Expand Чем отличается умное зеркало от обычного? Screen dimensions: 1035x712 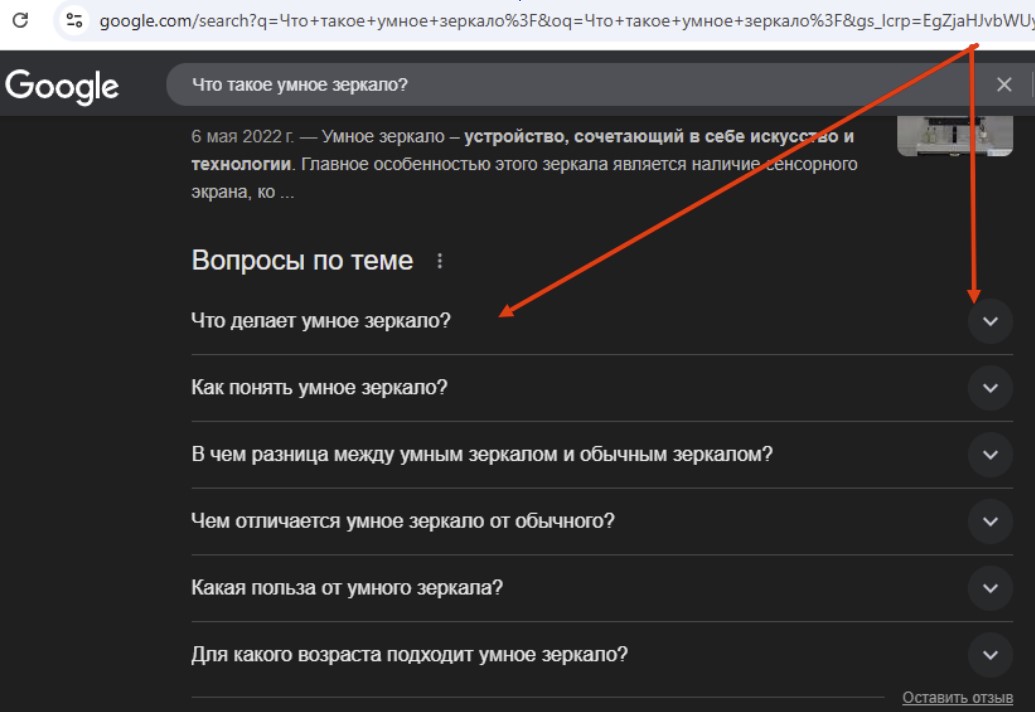point(988,520)
